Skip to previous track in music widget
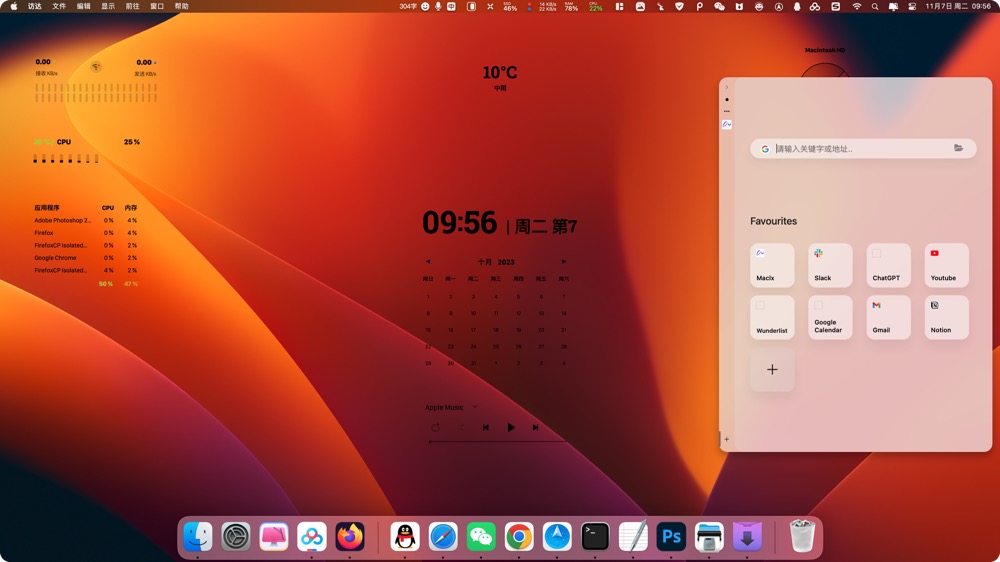Image resolution: width=1000 pixels, height=562 pixels. (x=485, y=427)
